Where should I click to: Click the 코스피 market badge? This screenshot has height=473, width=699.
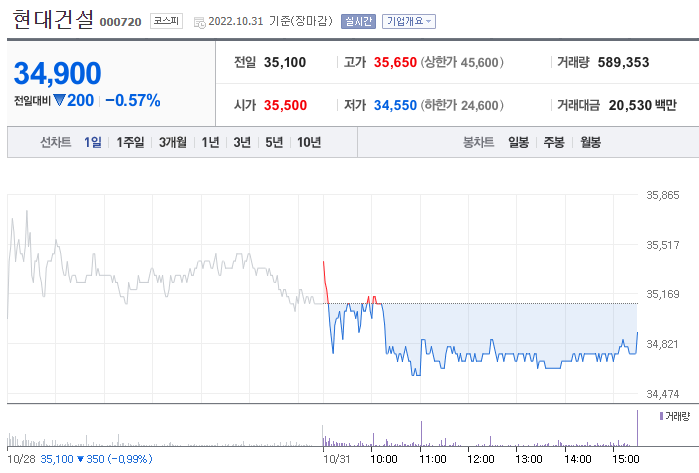[166, 21]
